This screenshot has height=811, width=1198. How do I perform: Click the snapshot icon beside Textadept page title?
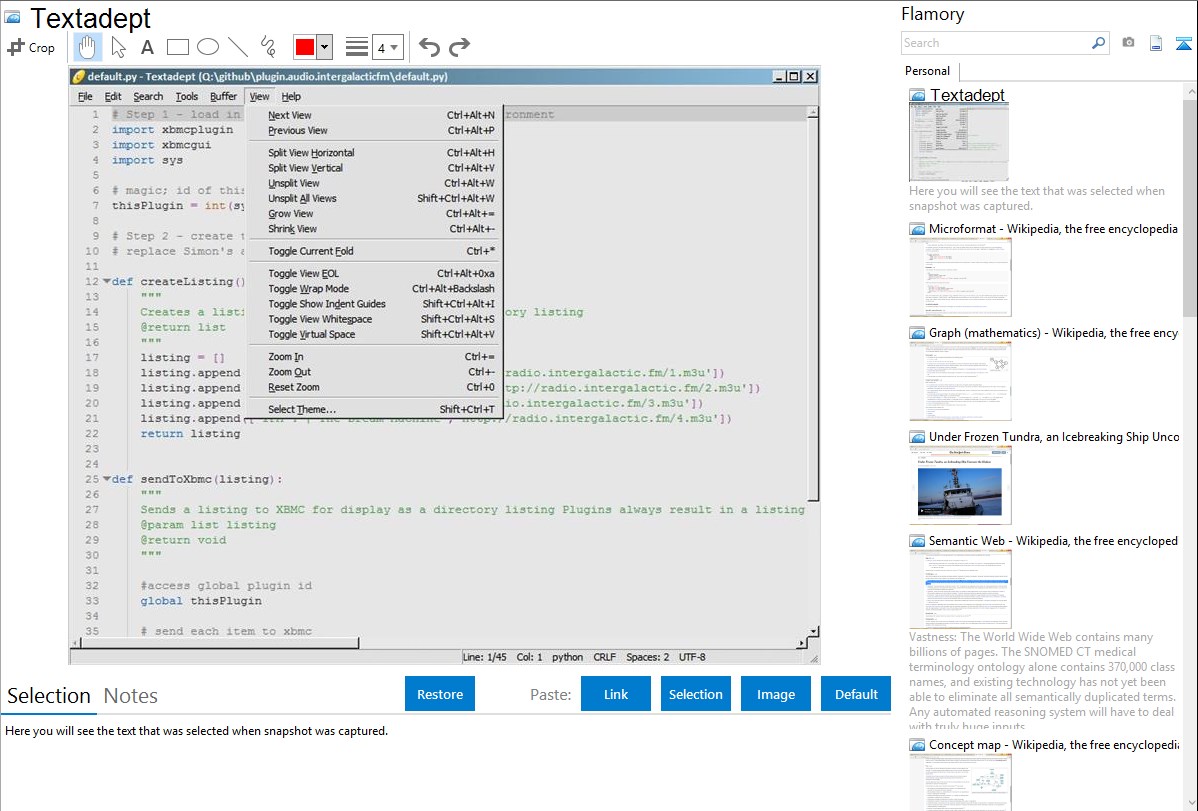coord(12,17)
